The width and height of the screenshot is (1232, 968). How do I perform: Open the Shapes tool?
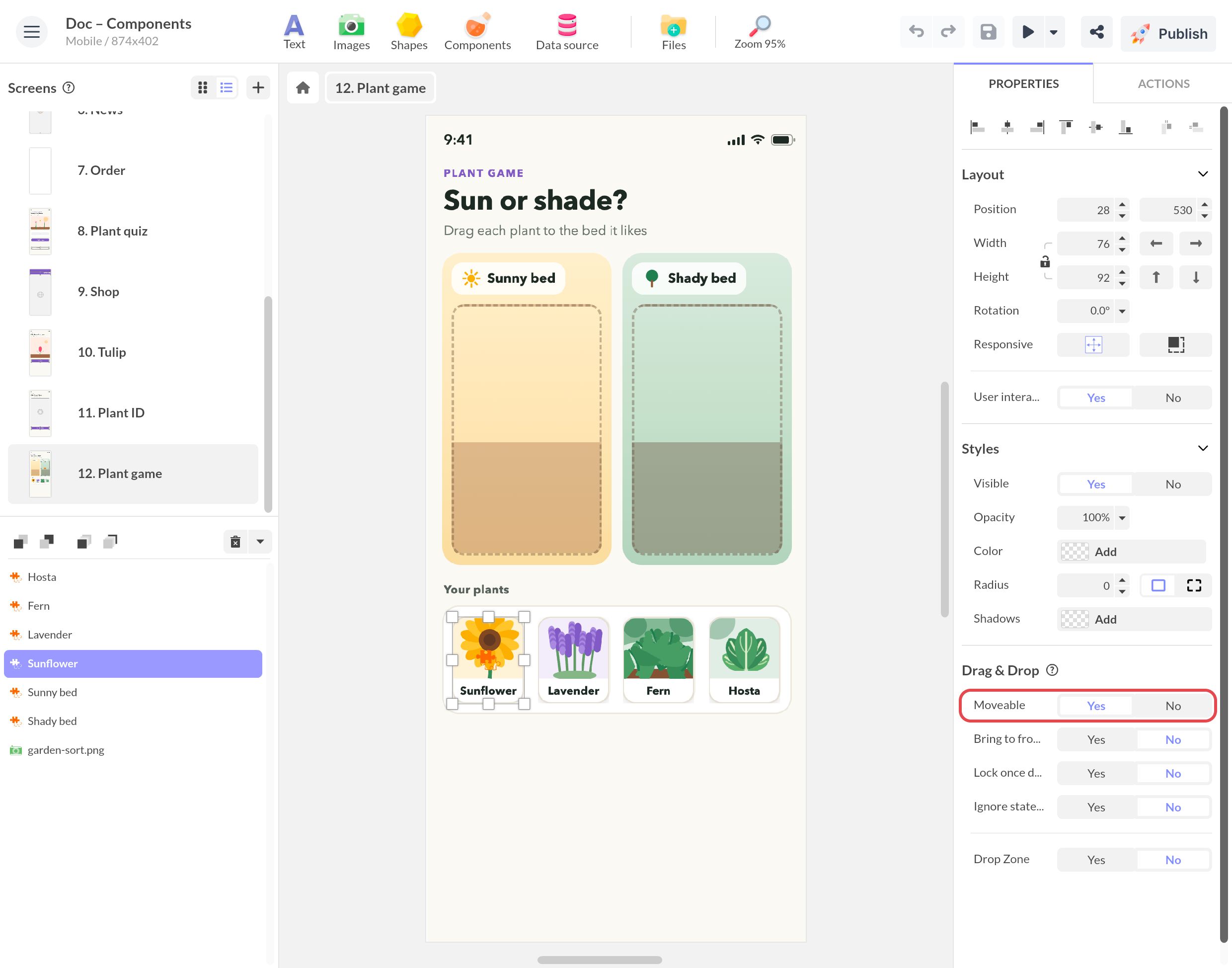409,32
